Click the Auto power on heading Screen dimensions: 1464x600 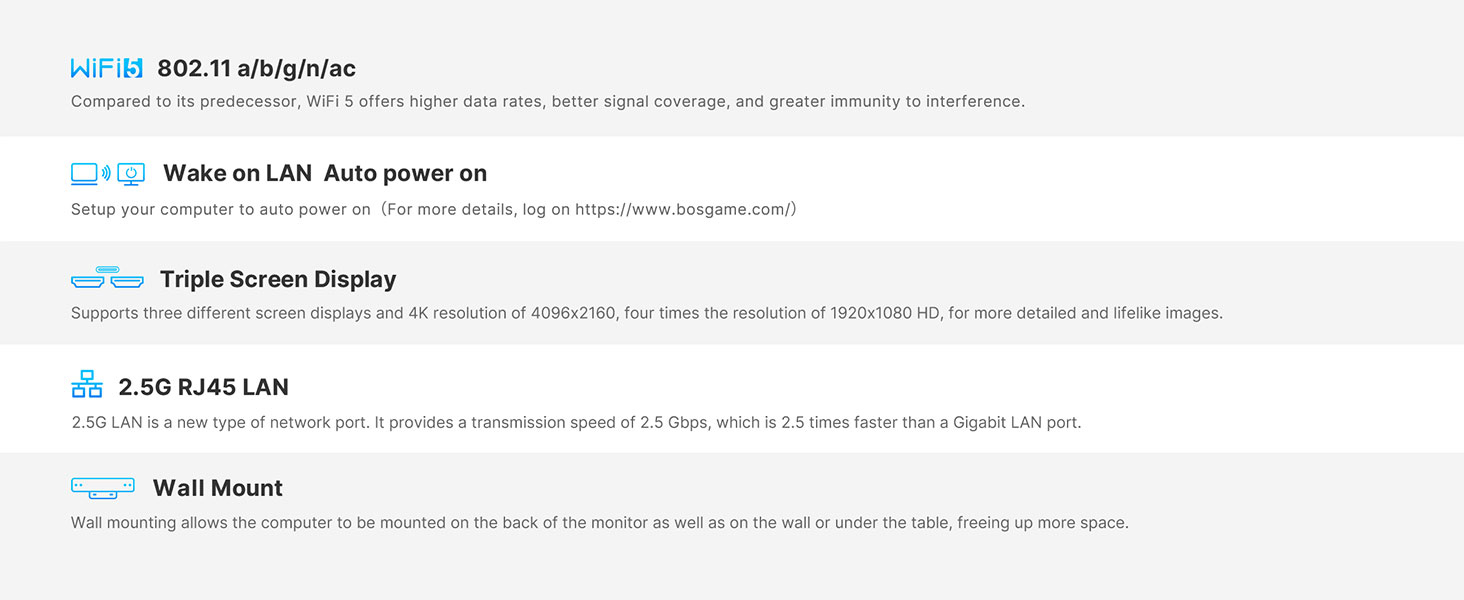pos(405,173)
